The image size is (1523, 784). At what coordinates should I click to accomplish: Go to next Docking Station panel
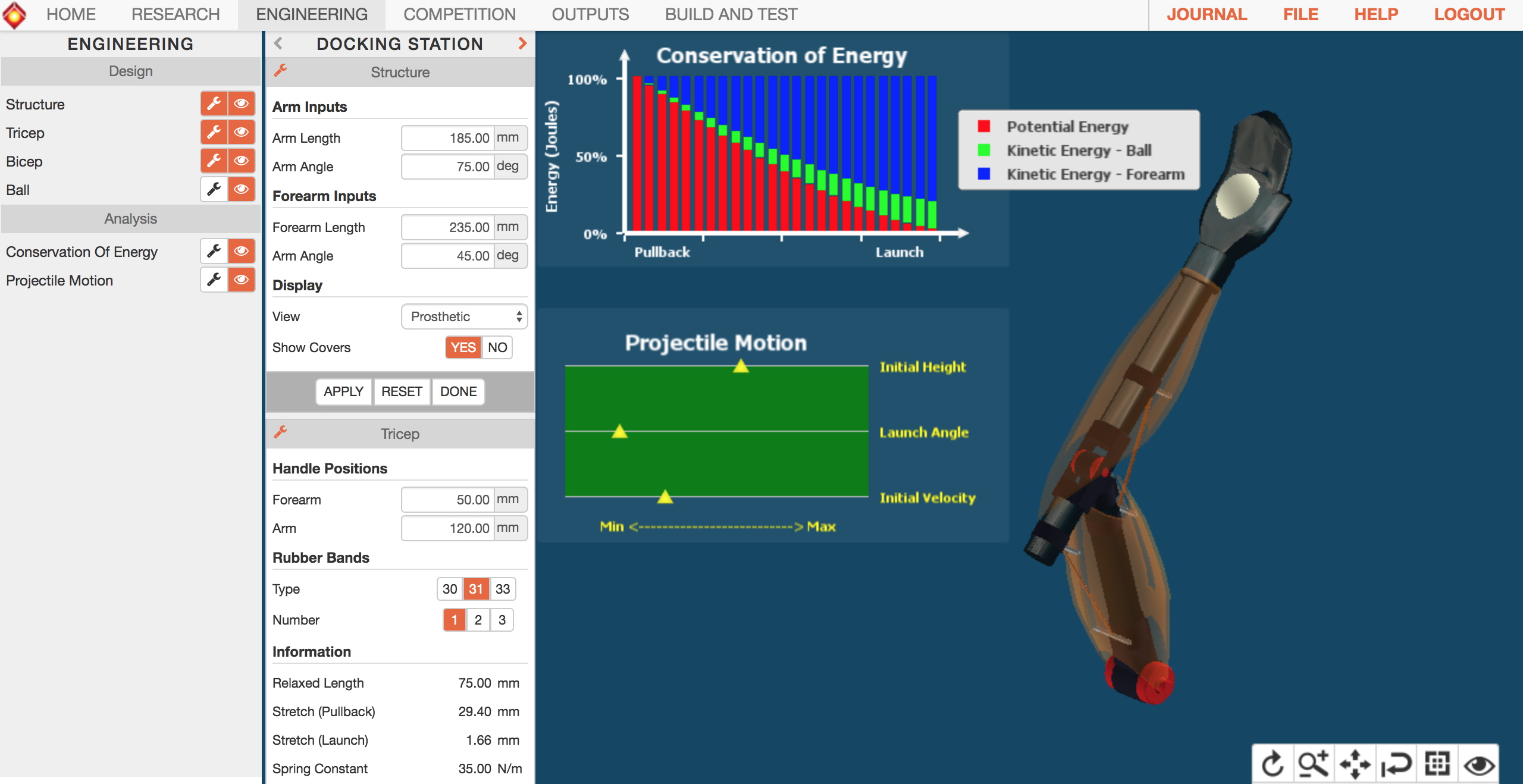pos(522,43)
